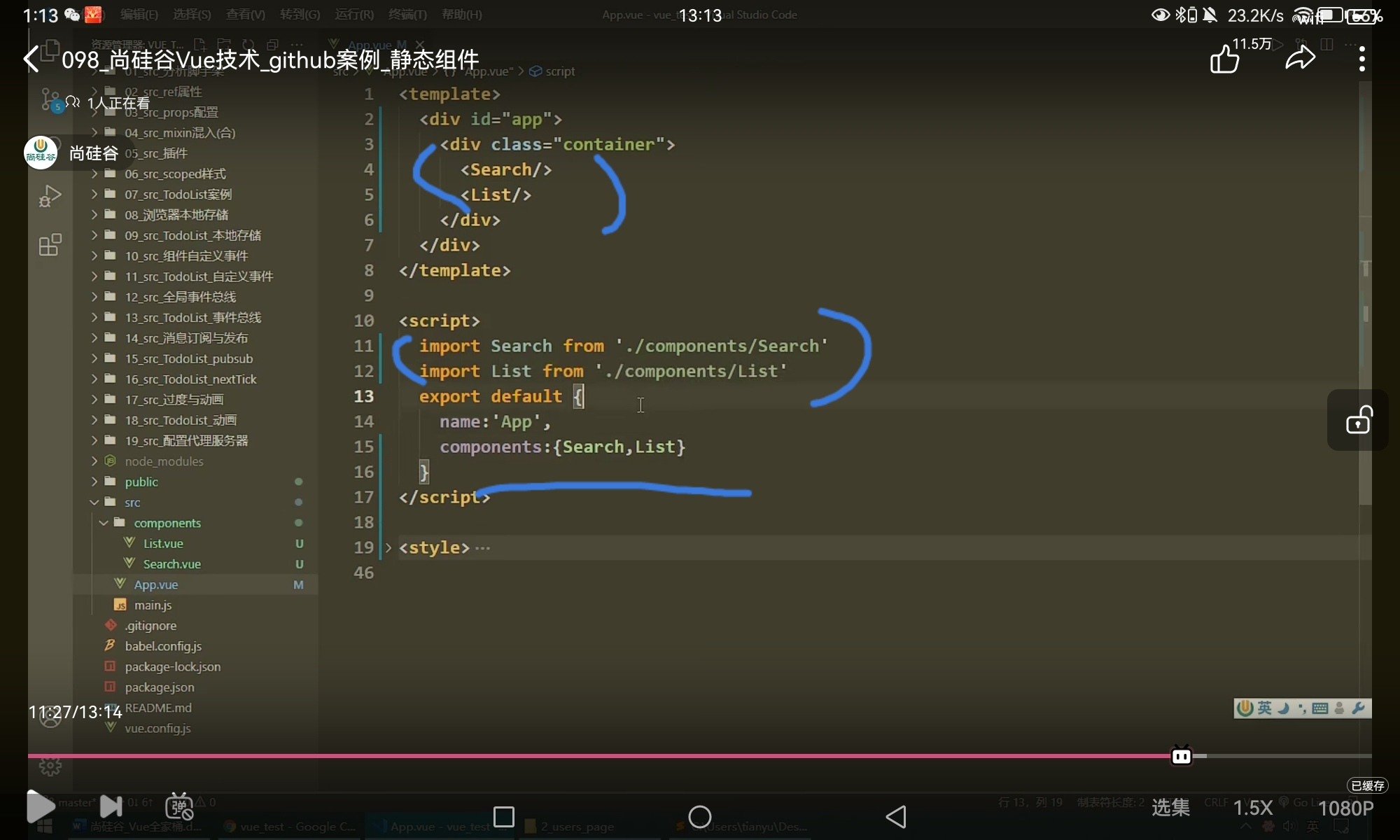Viewport: 1400px width, 840px height.
Task: Open the three-dot more options menu
Action: coord(1361,59)
